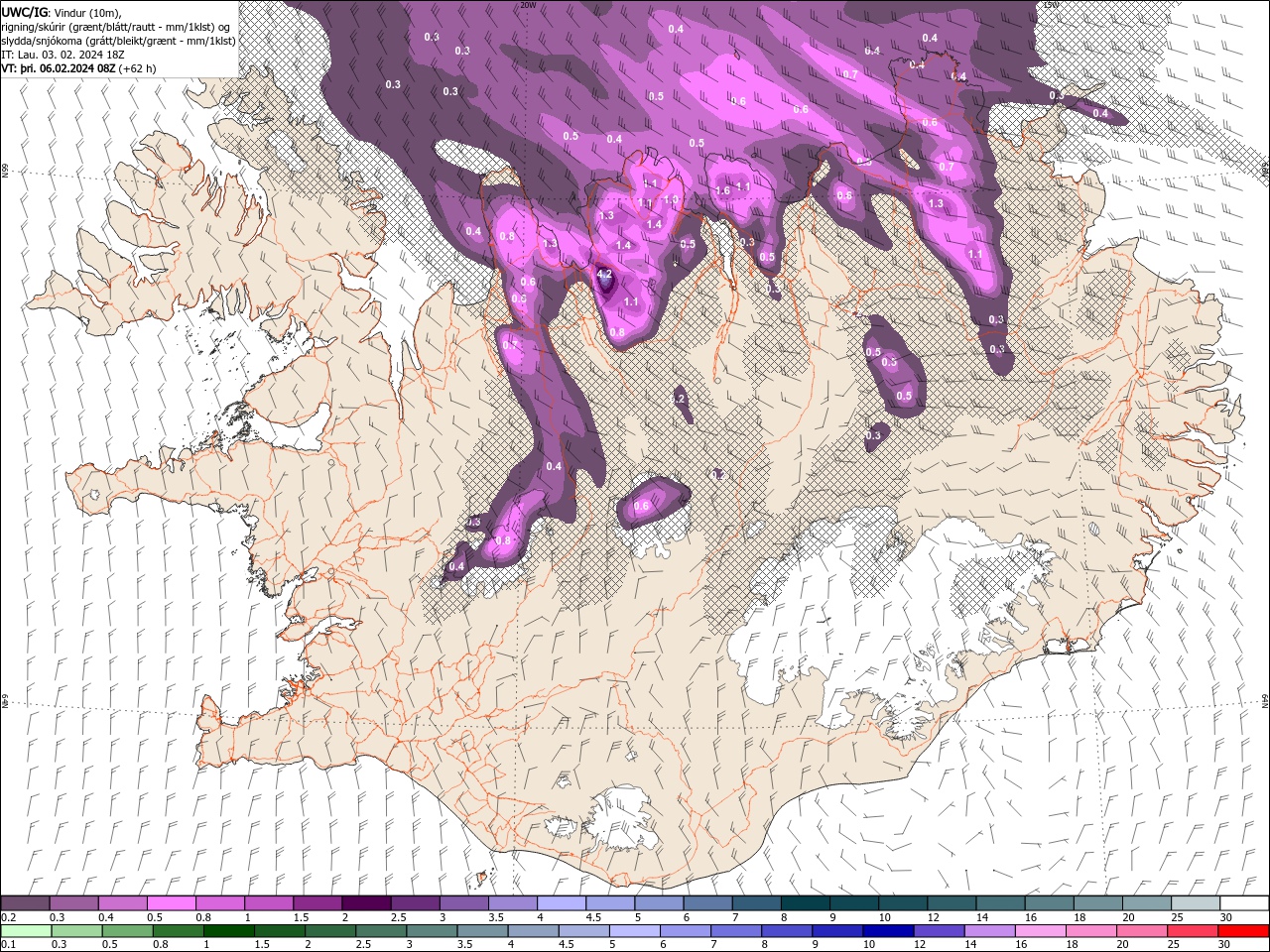Select the white 30 swatch in upper legend

point(1244,903)
